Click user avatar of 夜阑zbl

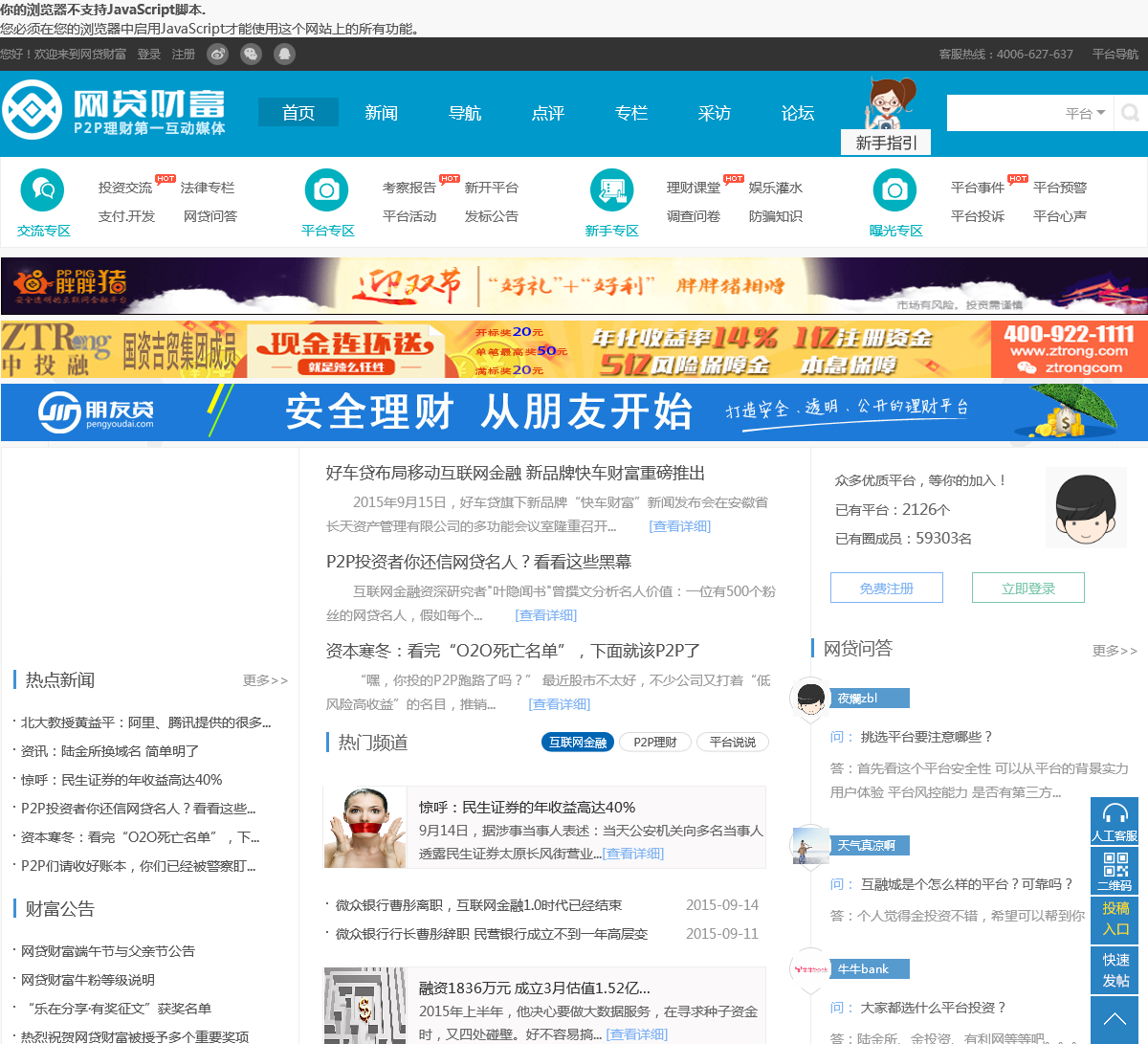(x=809, y=699)
